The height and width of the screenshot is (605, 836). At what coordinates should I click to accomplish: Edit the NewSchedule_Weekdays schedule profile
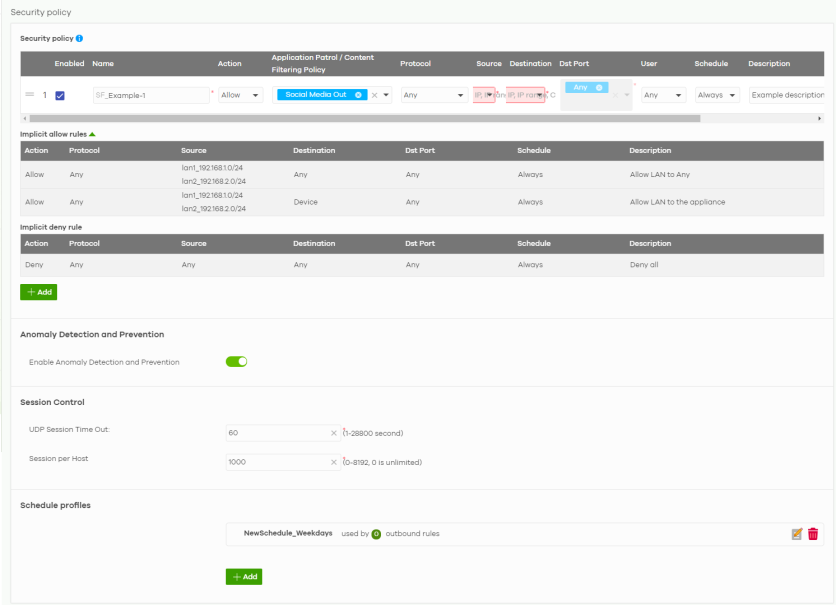pos(796,534)
